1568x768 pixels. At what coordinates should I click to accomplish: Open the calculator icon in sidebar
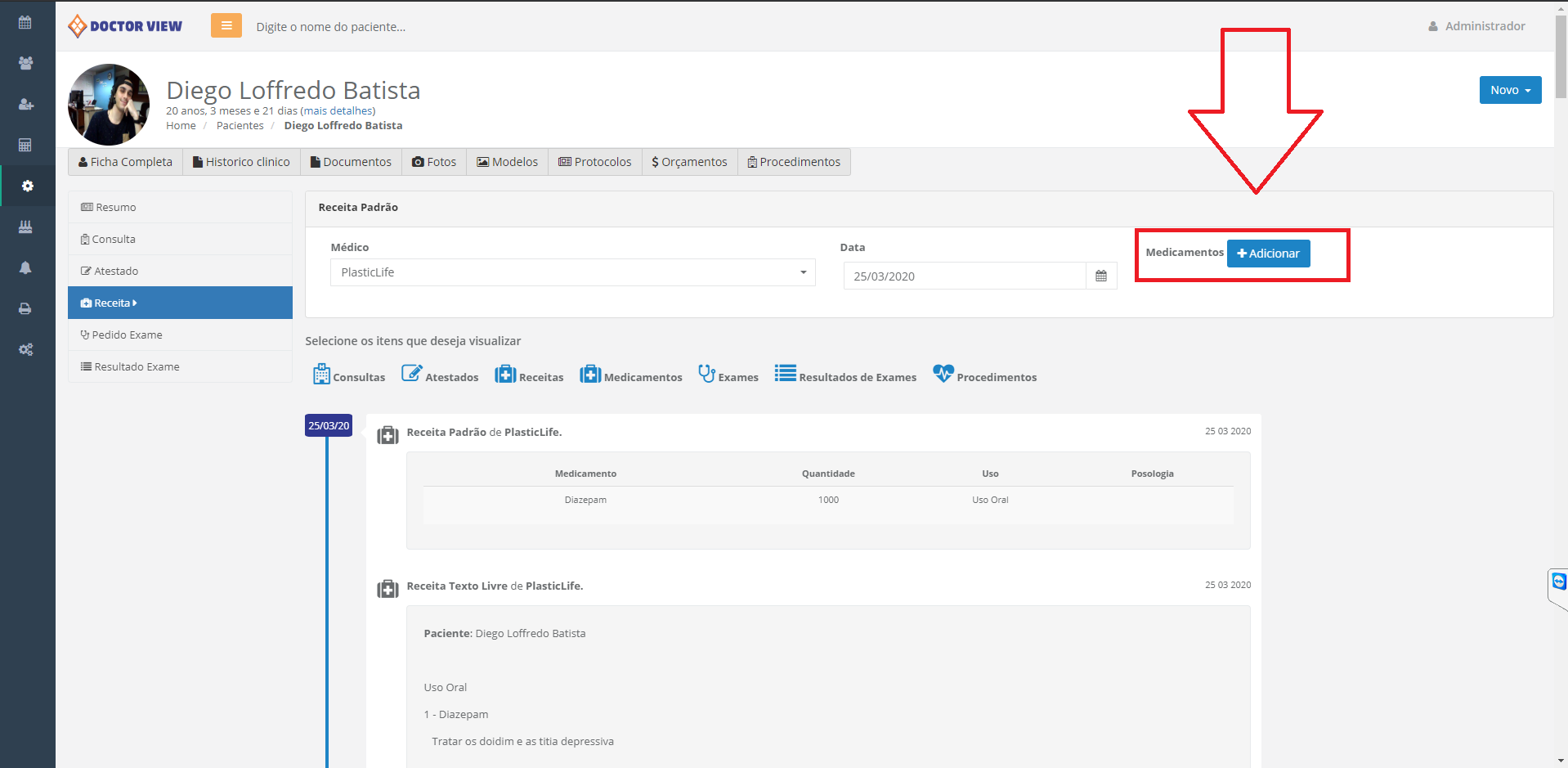[x=25, y=145]
